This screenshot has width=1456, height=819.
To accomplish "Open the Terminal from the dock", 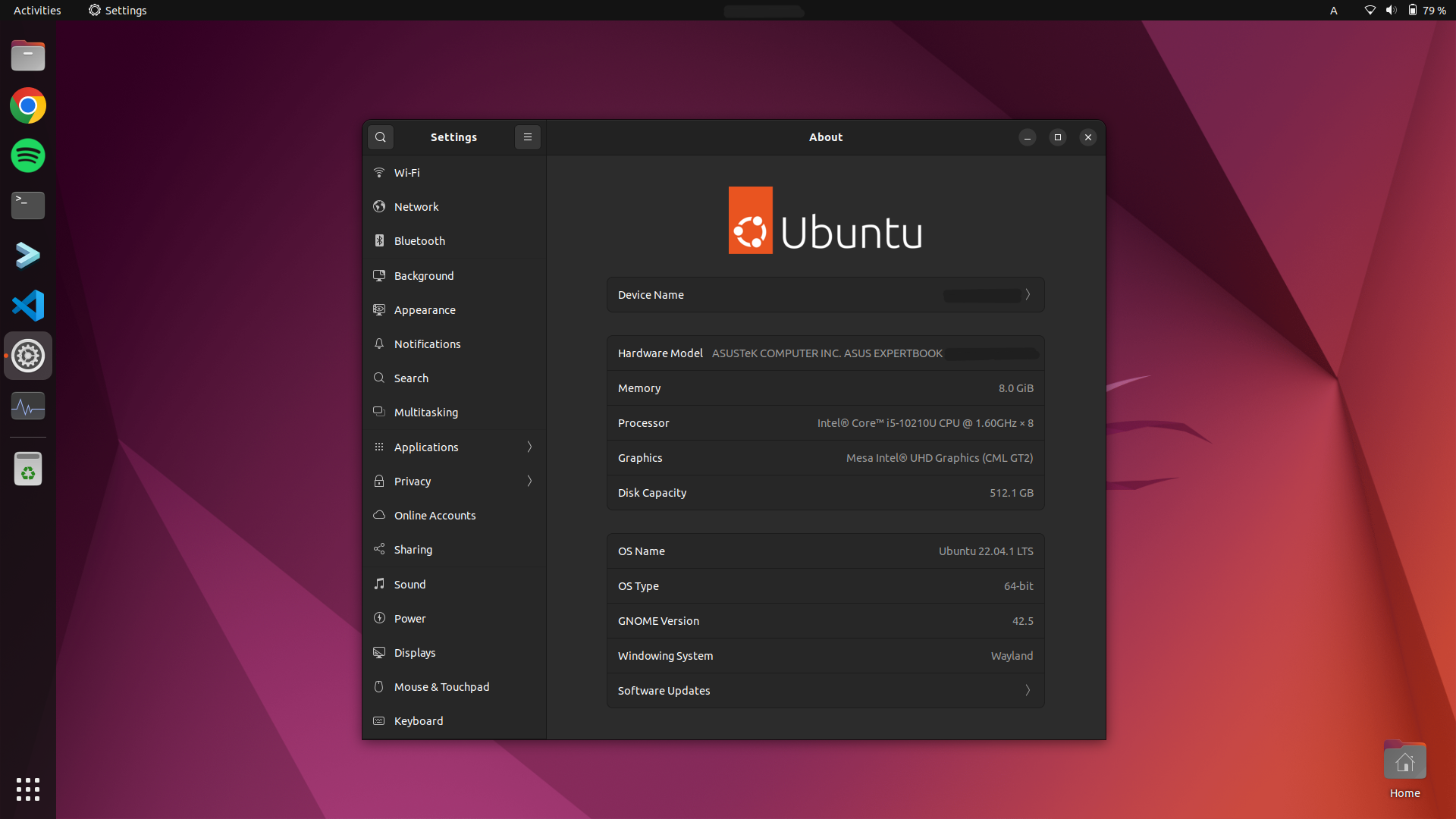I will coord(27,206).
